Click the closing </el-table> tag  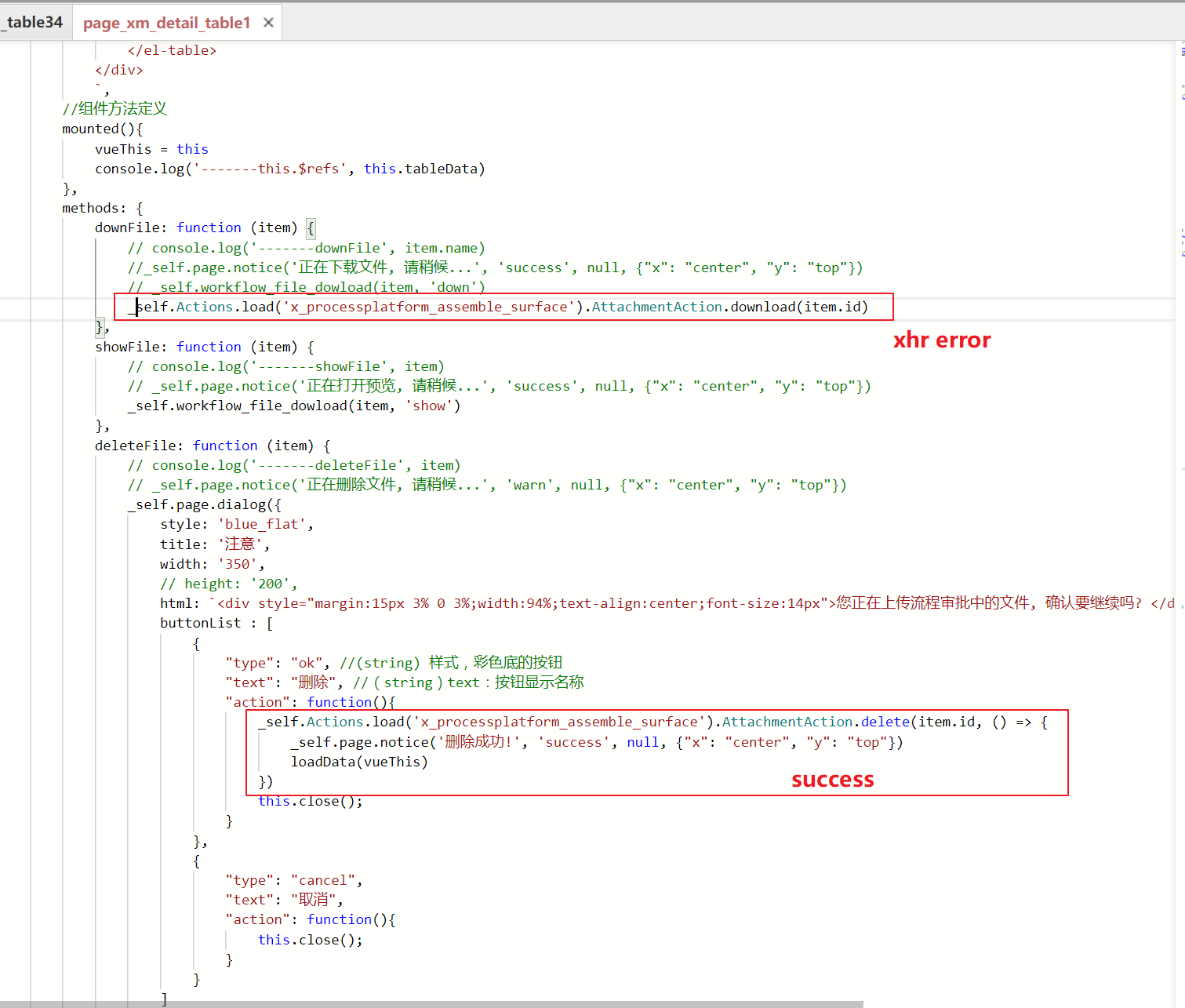[x=172, y=50]
